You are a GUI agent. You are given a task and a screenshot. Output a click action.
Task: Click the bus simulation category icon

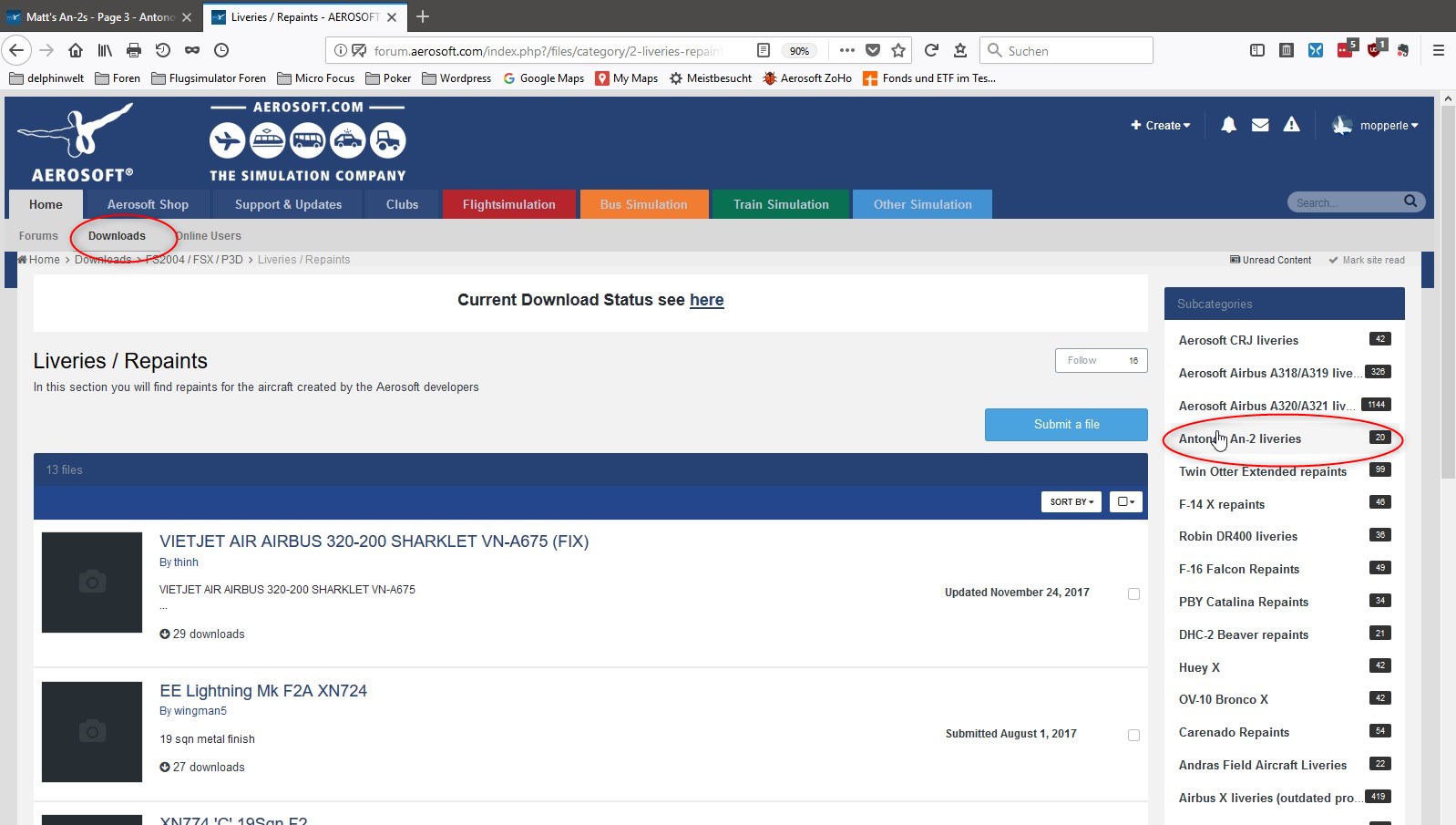[308, 140]
